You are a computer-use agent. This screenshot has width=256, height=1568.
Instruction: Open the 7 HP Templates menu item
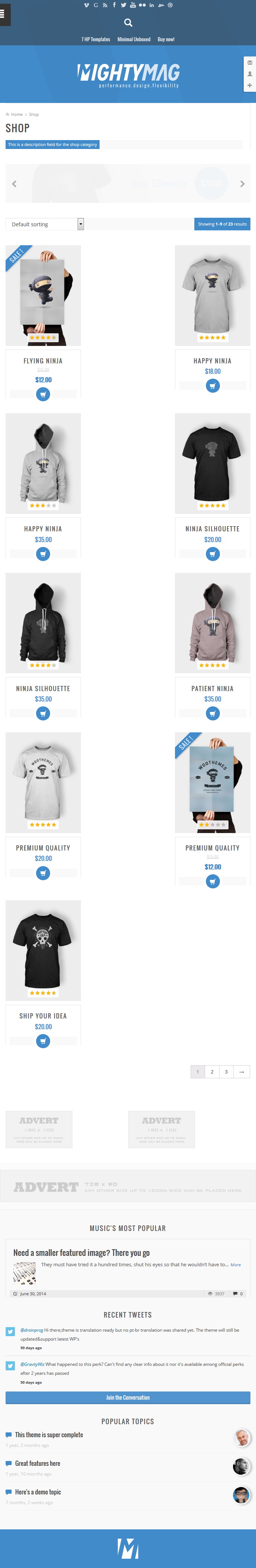(95, 39)
